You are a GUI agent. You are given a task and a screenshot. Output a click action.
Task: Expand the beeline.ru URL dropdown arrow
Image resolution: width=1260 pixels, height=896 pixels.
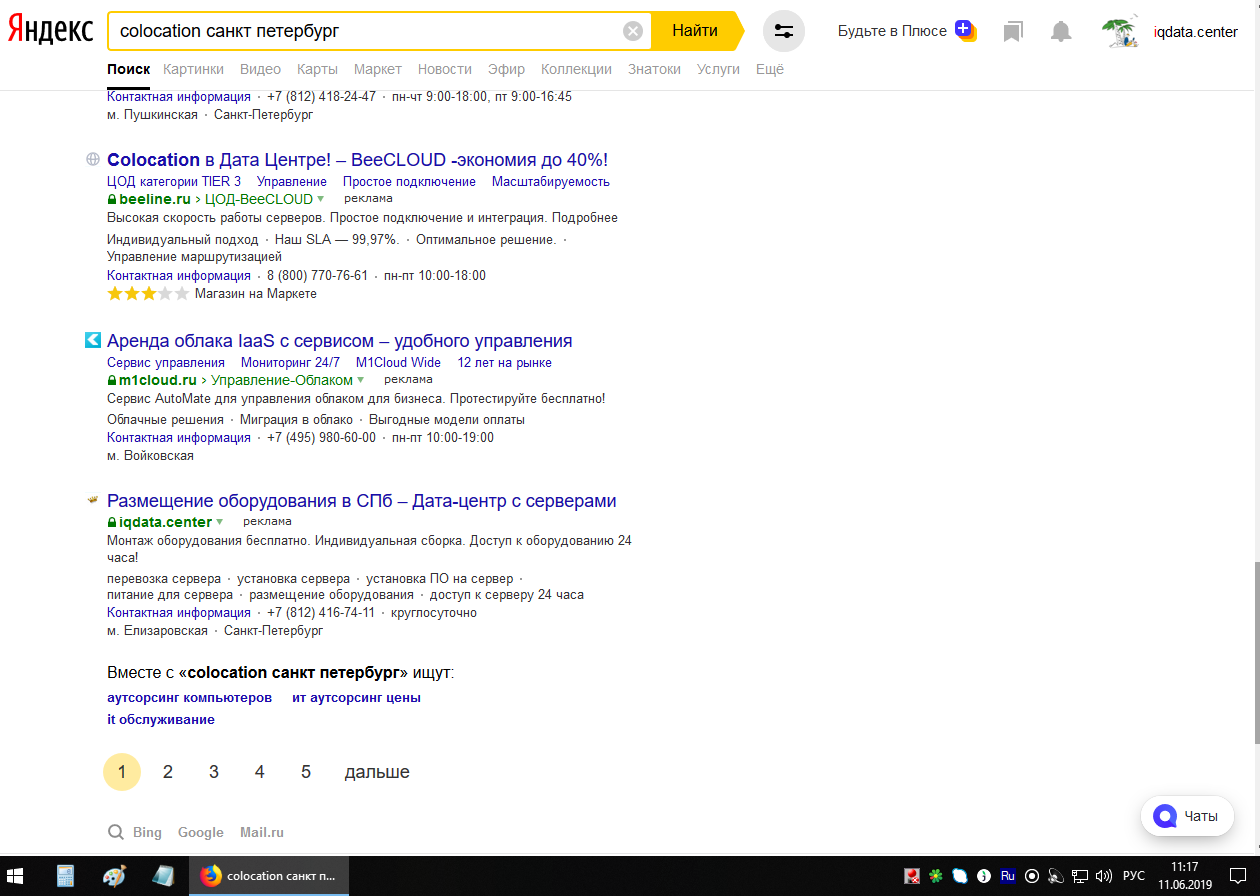pyautogui.click(x=321, y=199)
